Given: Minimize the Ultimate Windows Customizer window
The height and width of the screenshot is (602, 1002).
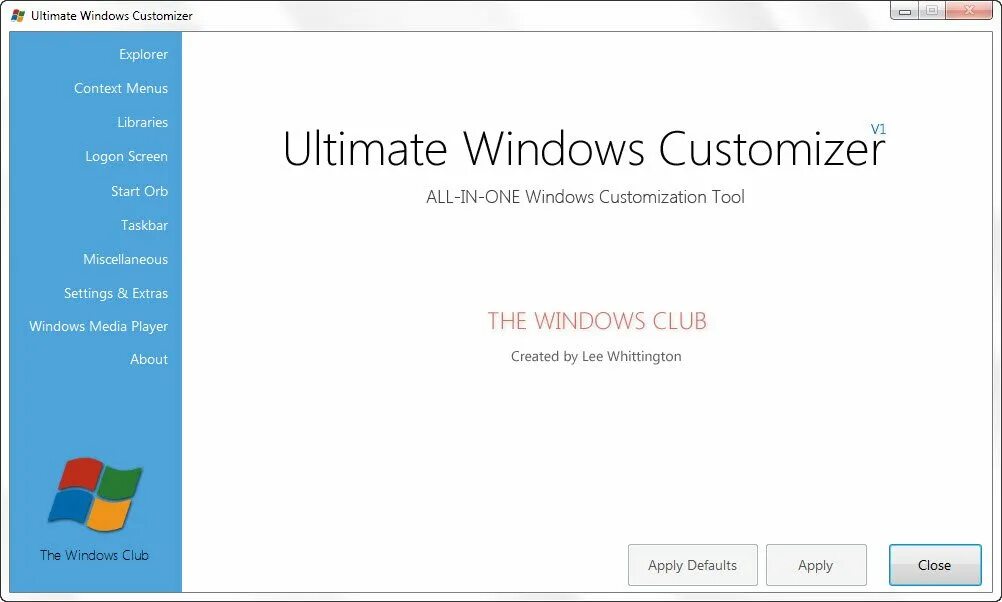Looking at the screenshot, I should tap(905, 11).
